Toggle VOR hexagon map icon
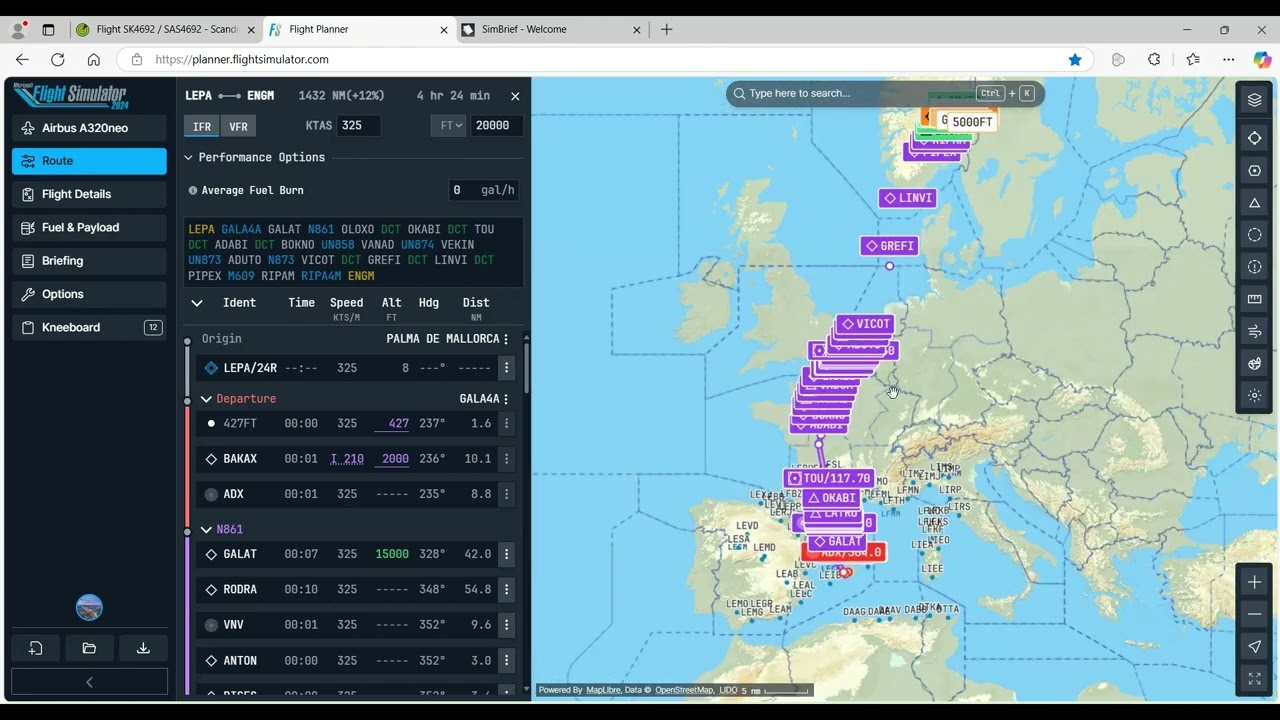1280x720 pixels. tap(1254, 171)
